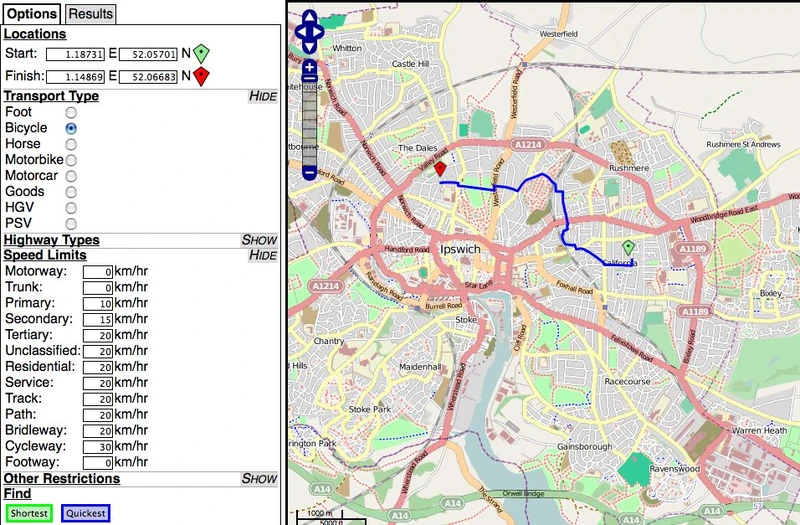Pan the map north with up arrow
The height and width of the screenshot is (525, 800).
[x=310, y=17]
